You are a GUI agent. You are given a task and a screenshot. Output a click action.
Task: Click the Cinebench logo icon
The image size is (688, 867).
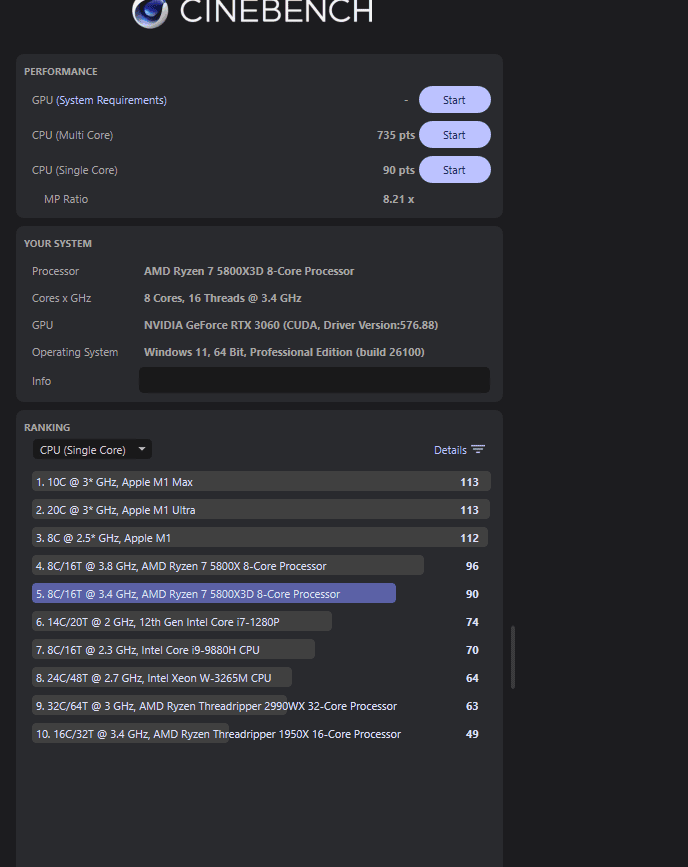[x=150, y=12]
